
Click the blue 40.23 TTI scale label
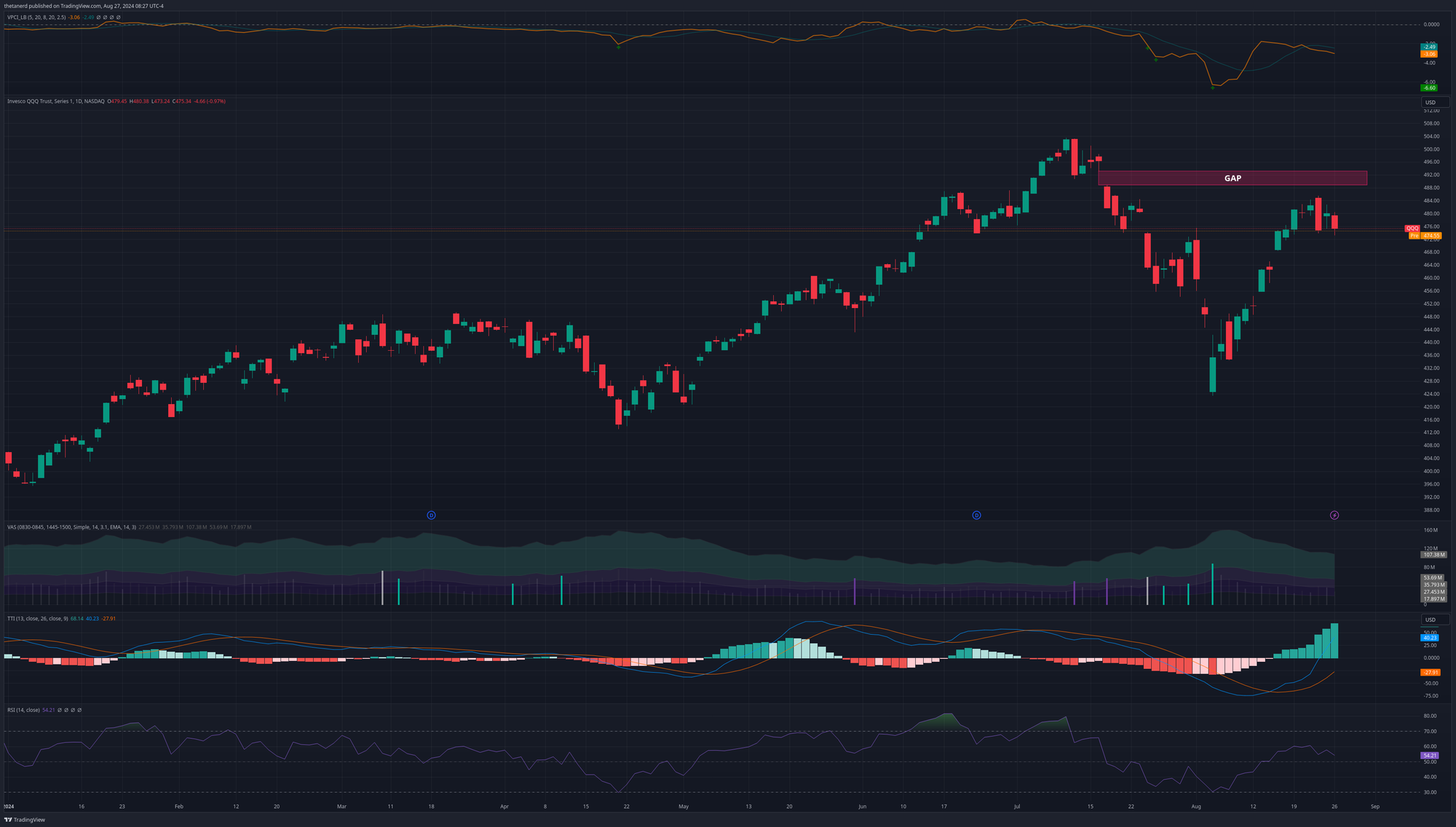pos(1430,638)
